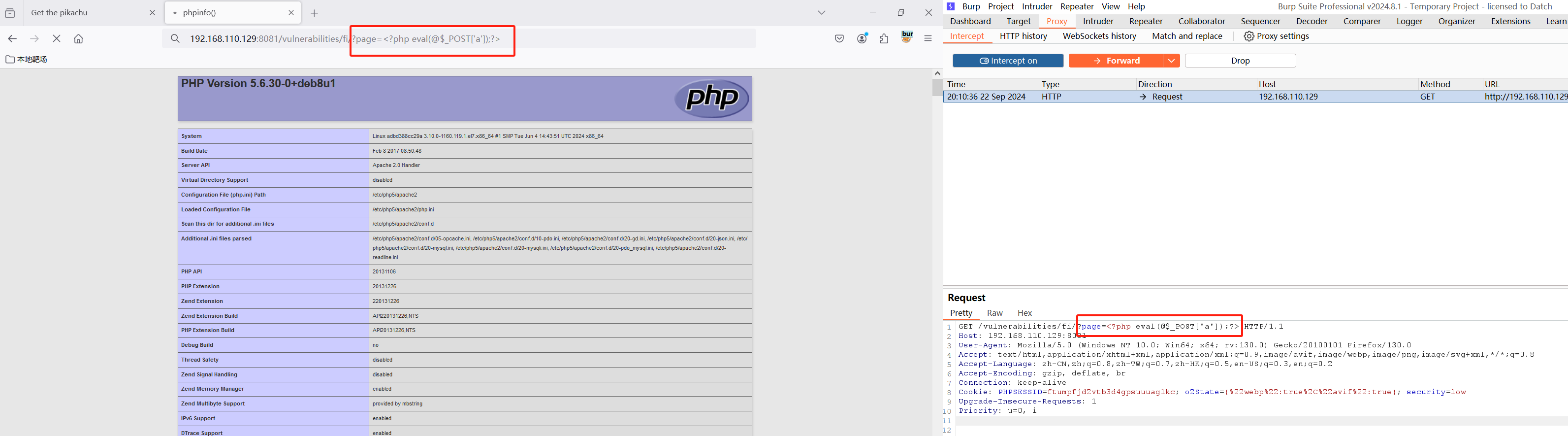Image resolution: width=1568 pixels, height=436 pixels.
Task: Switch request view to Raw
Action: click(x=994, y=313)
